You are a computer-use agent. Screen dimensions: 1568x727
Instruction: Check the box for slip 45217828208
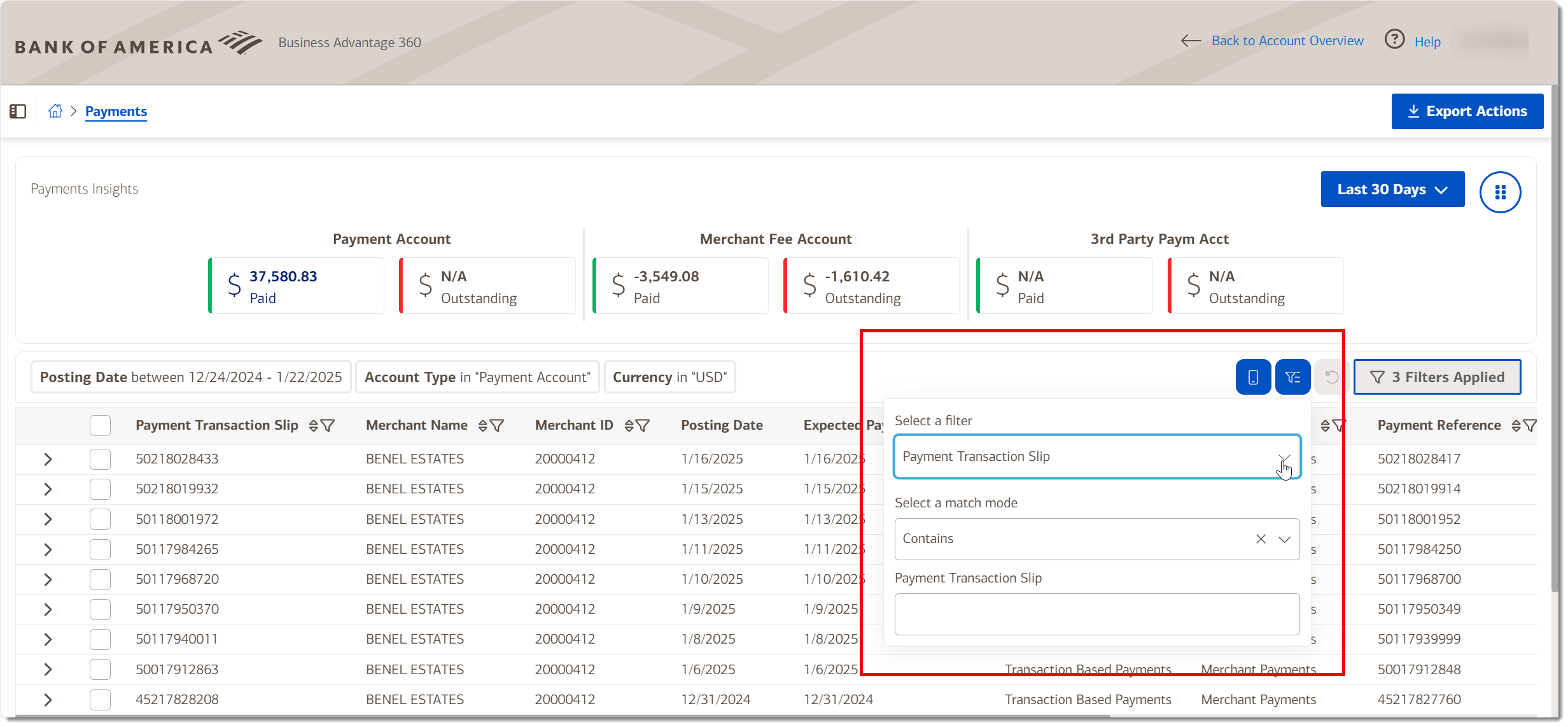pyautogui.click(x=100, y=700)
